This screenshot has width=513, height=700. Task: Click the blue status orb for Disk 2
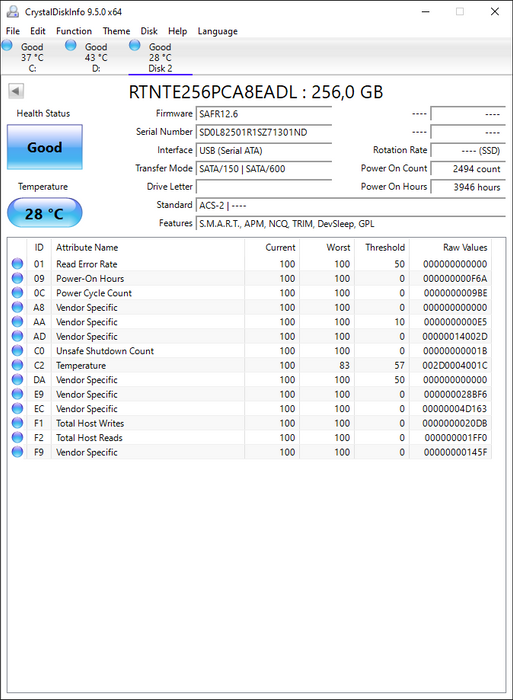[x=134, y=45]
